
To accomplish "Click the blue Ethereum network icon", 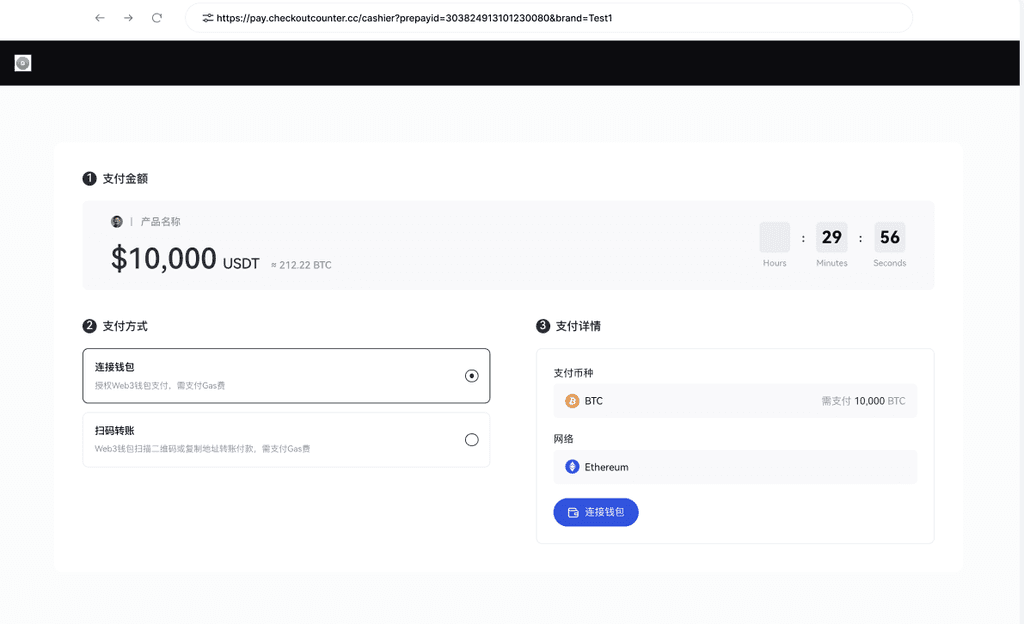I will pos(572,467).
